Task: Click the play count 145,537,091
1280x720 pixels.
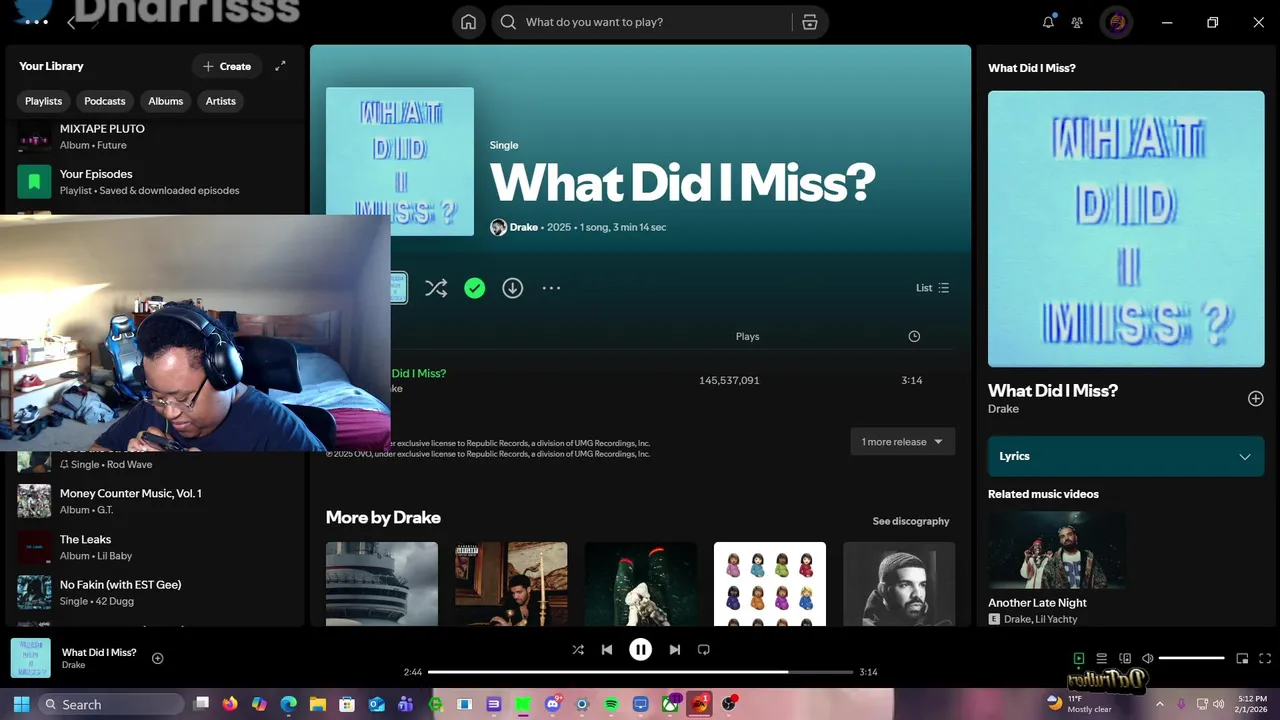Action: point(729,380)
